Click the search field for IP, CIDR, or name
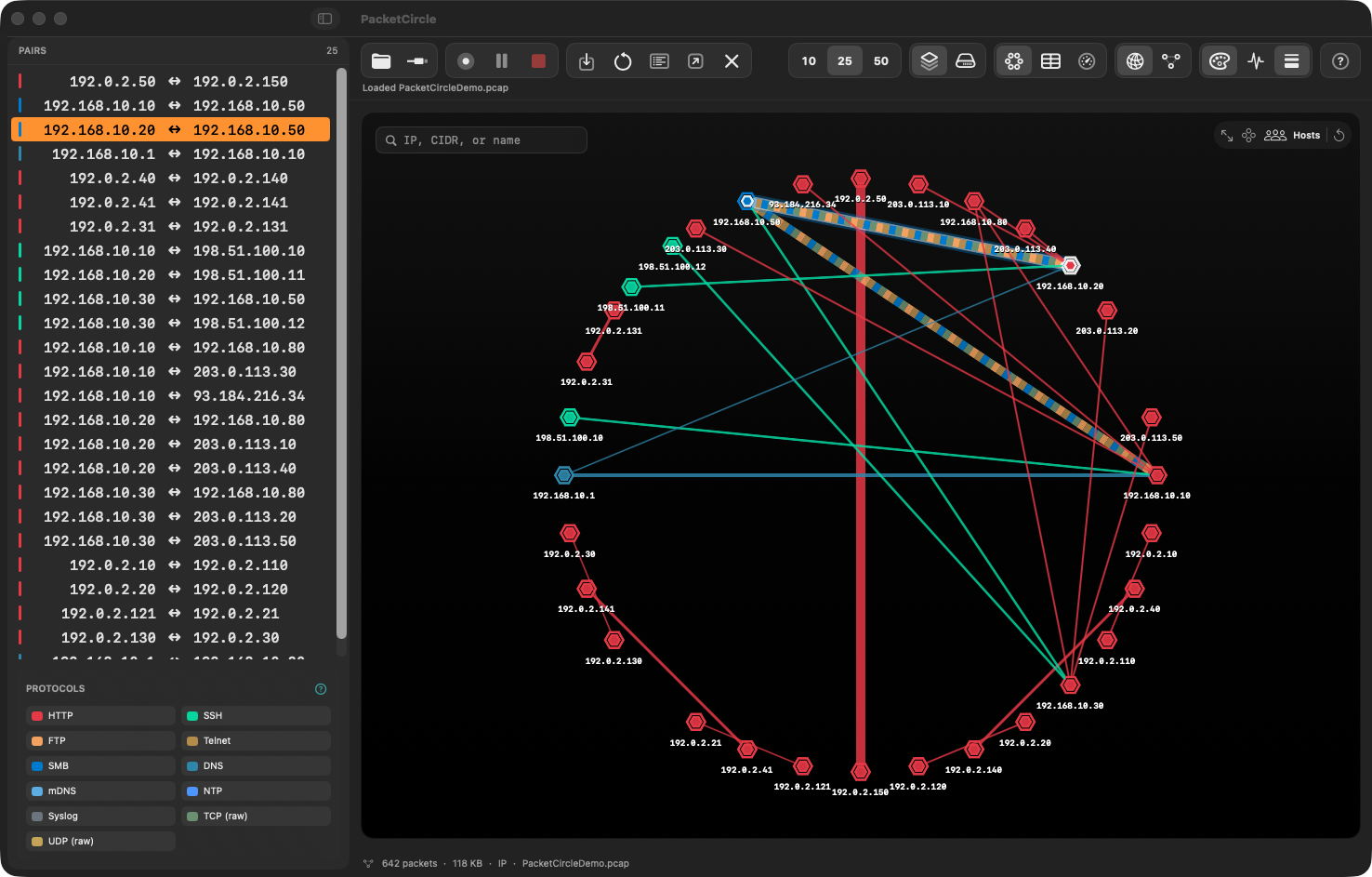This screenshot has height=877, width=1372. pos(482,140)
